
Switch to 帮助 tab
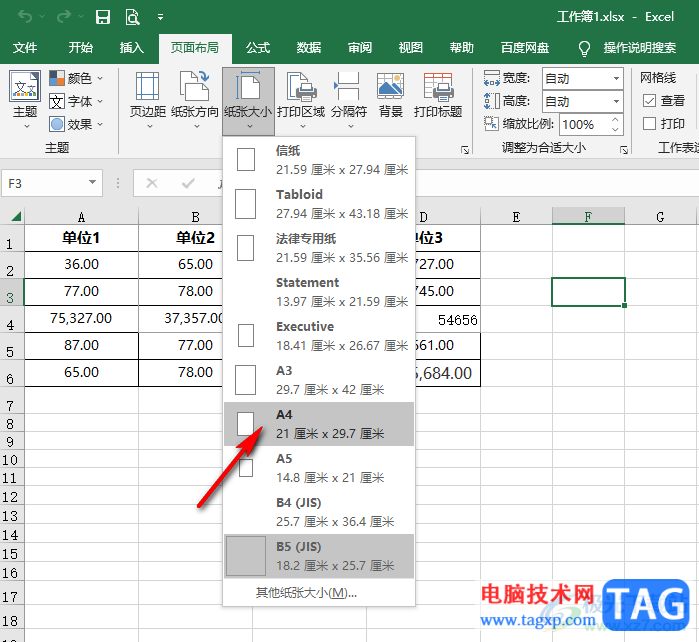point(461,48)
